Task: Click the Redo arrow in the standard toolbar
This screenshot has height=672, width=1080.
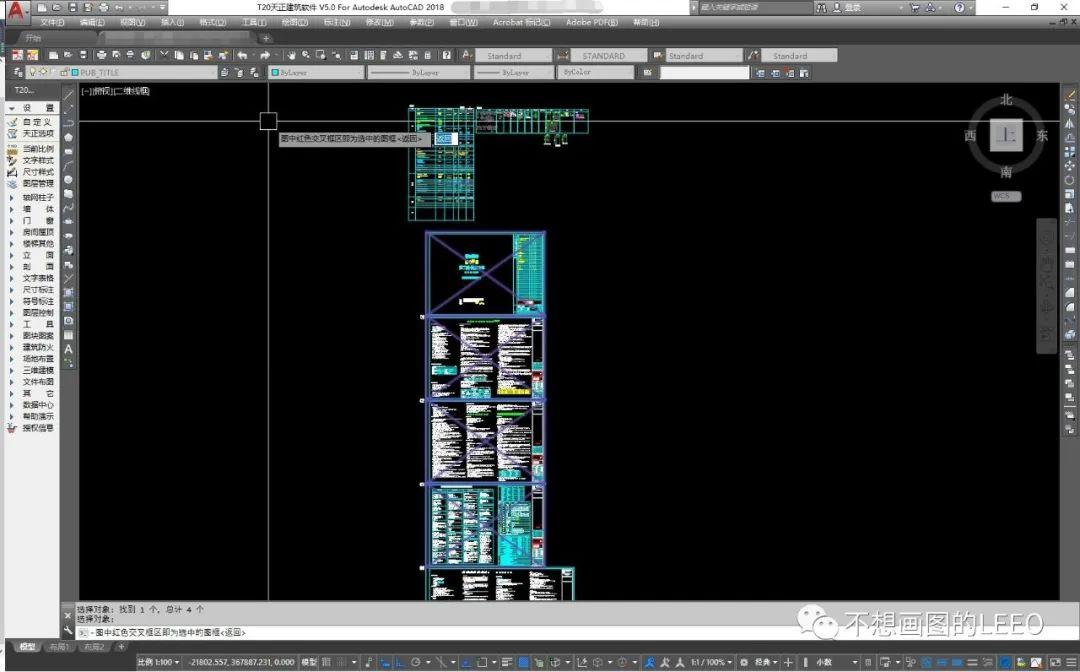Action: coord(264,55)
